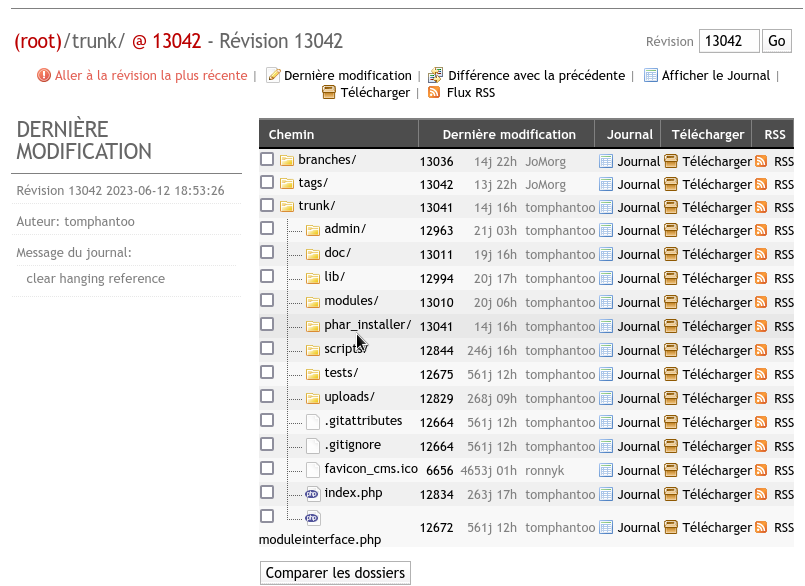Image resolution: width=805 pixels, height=586 pixels.
Task: Click the RSS icon in trunk/ row
Action: click(x=761, y=207)
